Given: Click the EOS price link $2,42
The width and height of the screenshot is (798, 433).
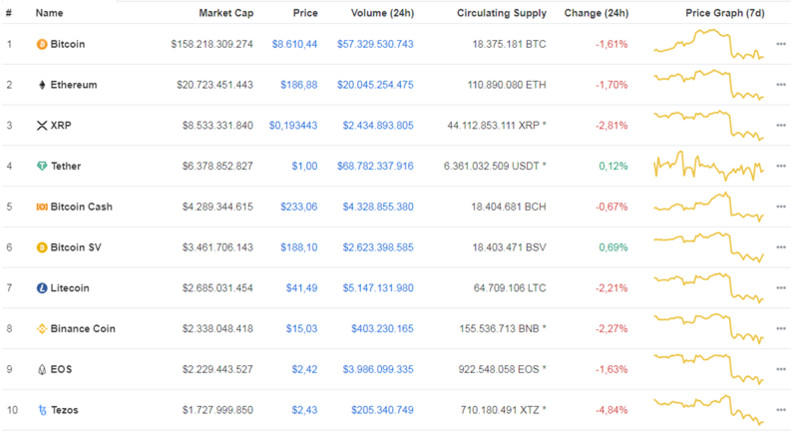Looking at the screenshot, I should (x=305, y=369).
